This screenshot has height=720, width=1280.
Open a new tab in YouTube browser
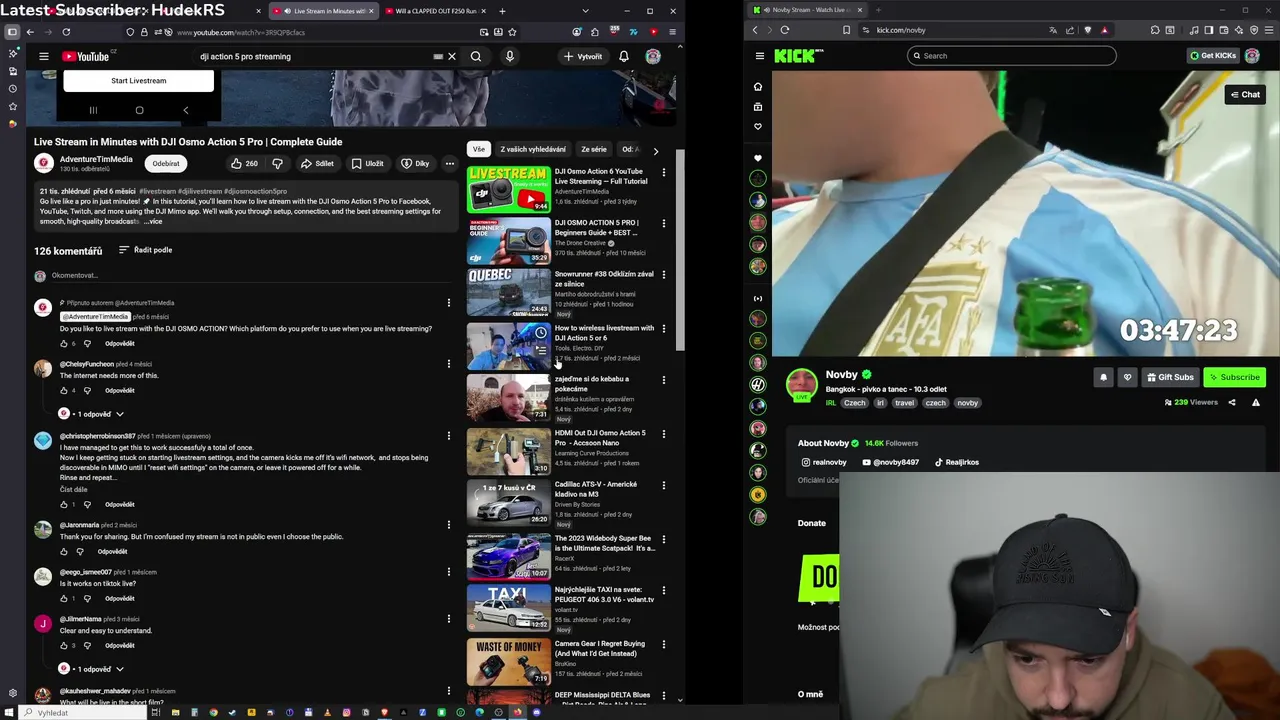[502, 11]
